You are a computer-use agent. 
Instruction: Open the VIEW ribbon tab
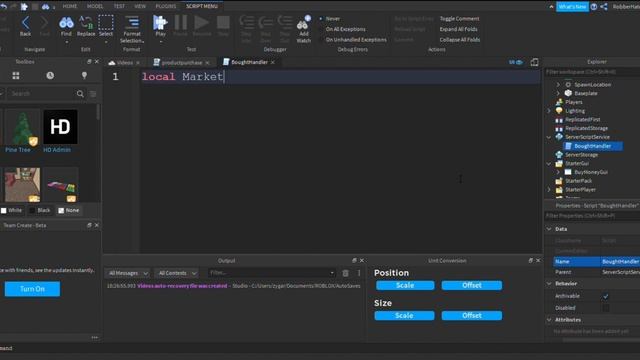(140, 6)
